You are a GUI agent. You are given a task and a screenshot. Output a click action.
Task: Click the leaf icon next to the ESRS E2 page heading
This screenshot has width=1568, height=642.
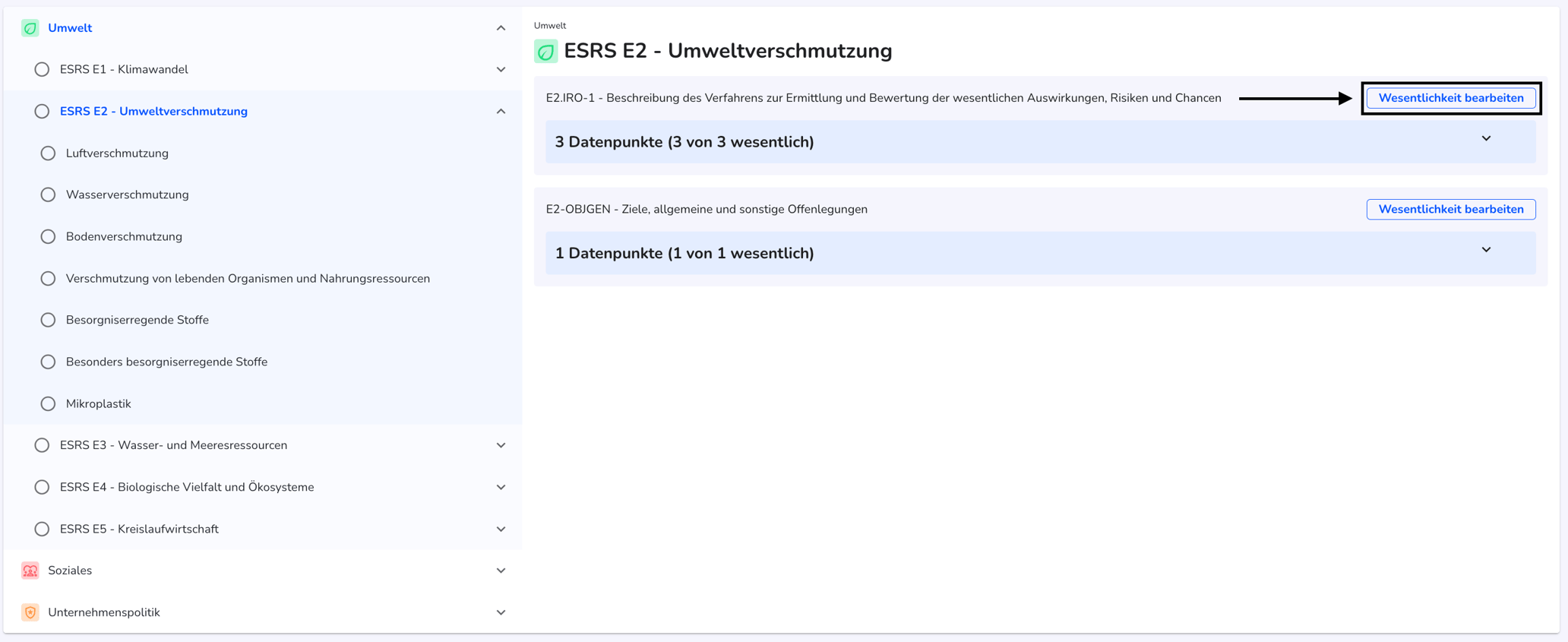click(546, 52)
